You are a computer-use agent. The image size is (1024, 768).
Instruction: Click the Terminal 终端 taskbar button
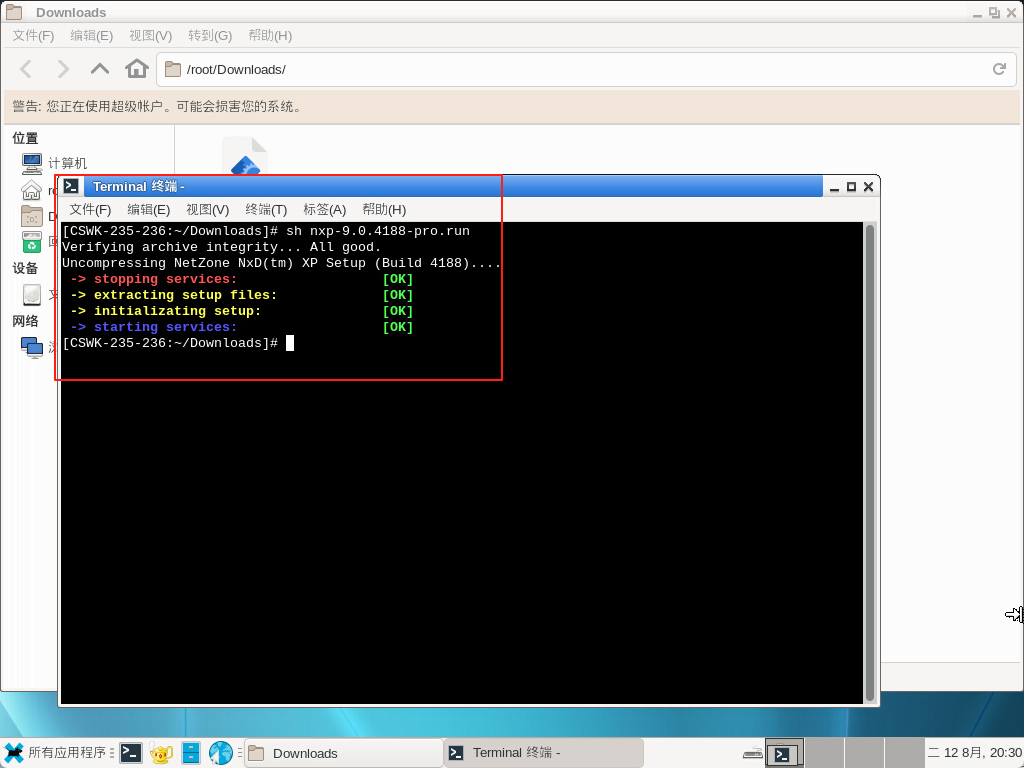click(543, 753)
